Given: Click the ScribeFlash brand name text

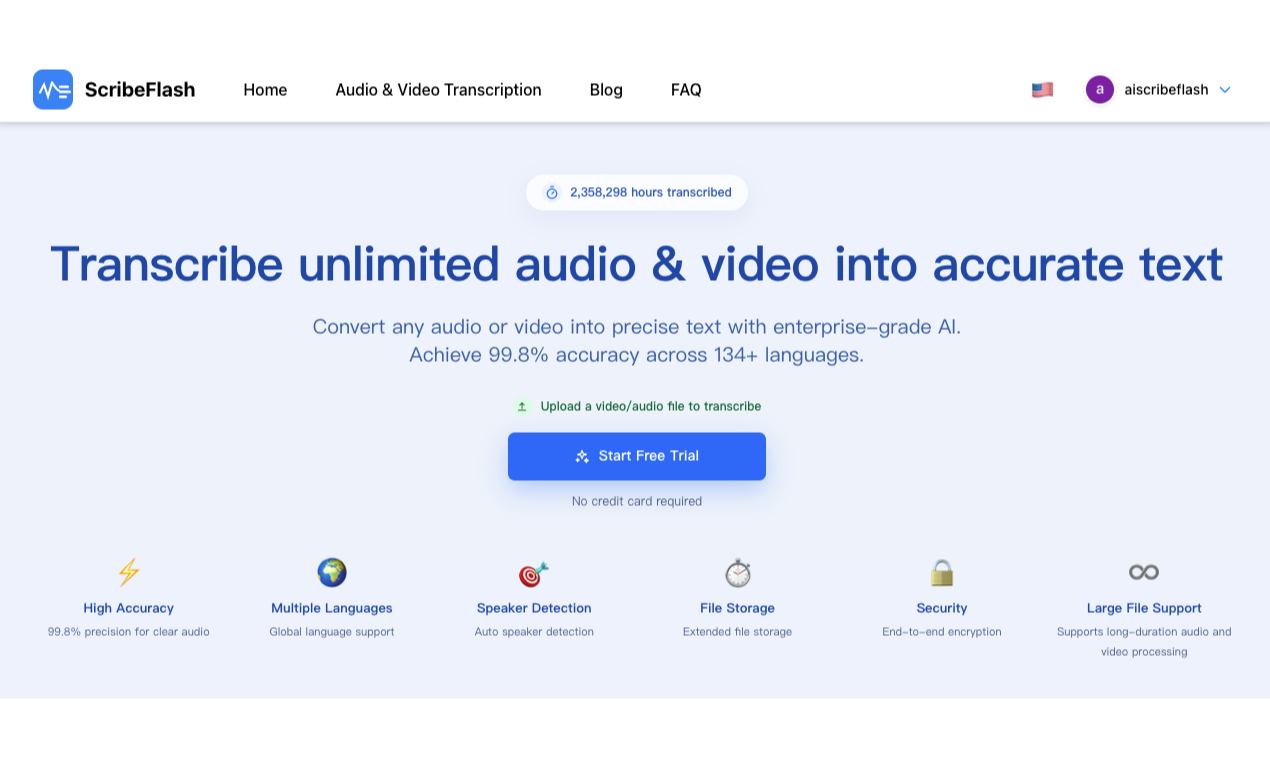Looking at the screenshot, I should [140, 90].
